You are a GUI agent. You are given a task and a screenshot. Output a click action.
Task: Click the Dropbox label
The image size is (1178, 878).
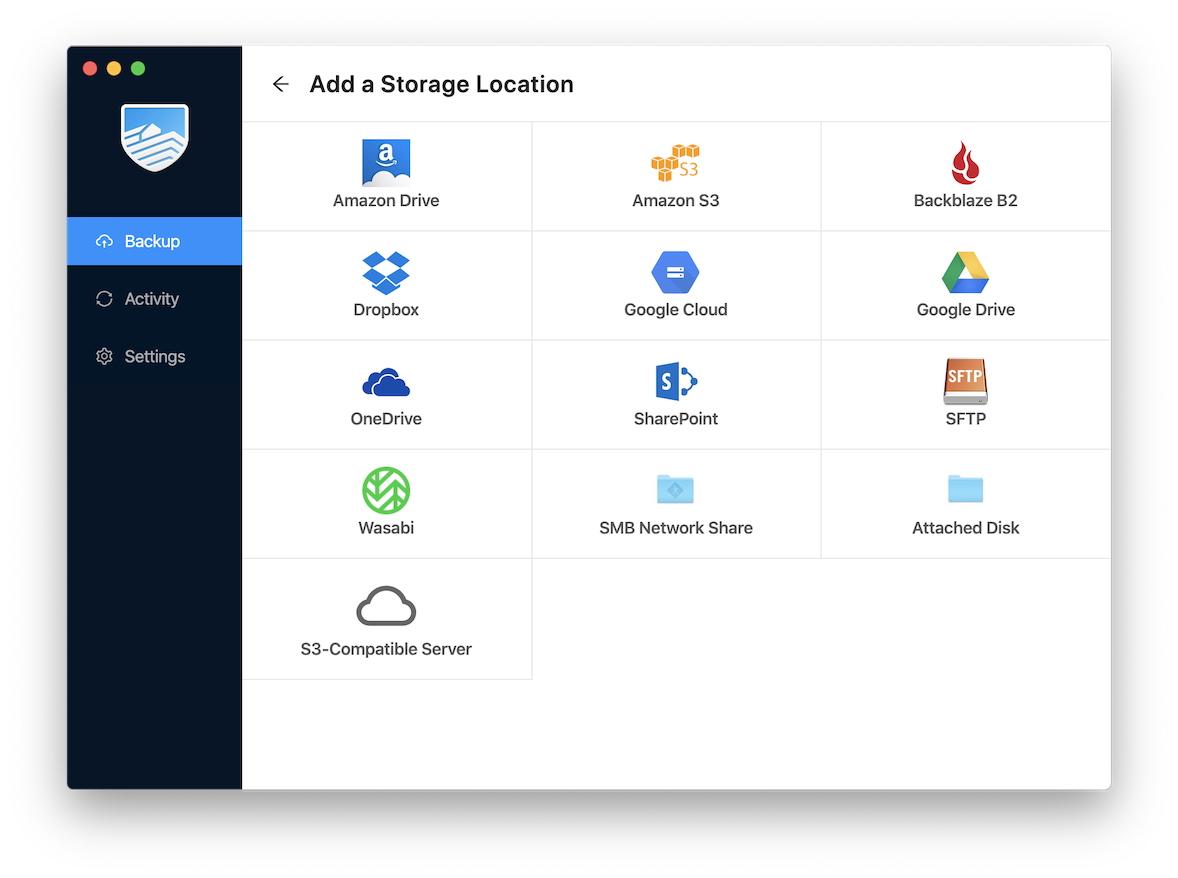click(x=386, y=309)
